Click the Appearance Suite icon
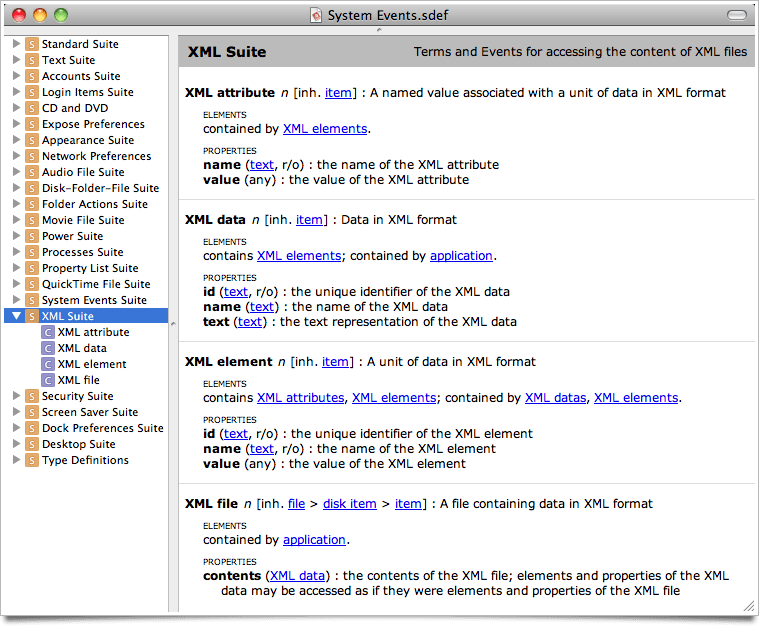 31,140
